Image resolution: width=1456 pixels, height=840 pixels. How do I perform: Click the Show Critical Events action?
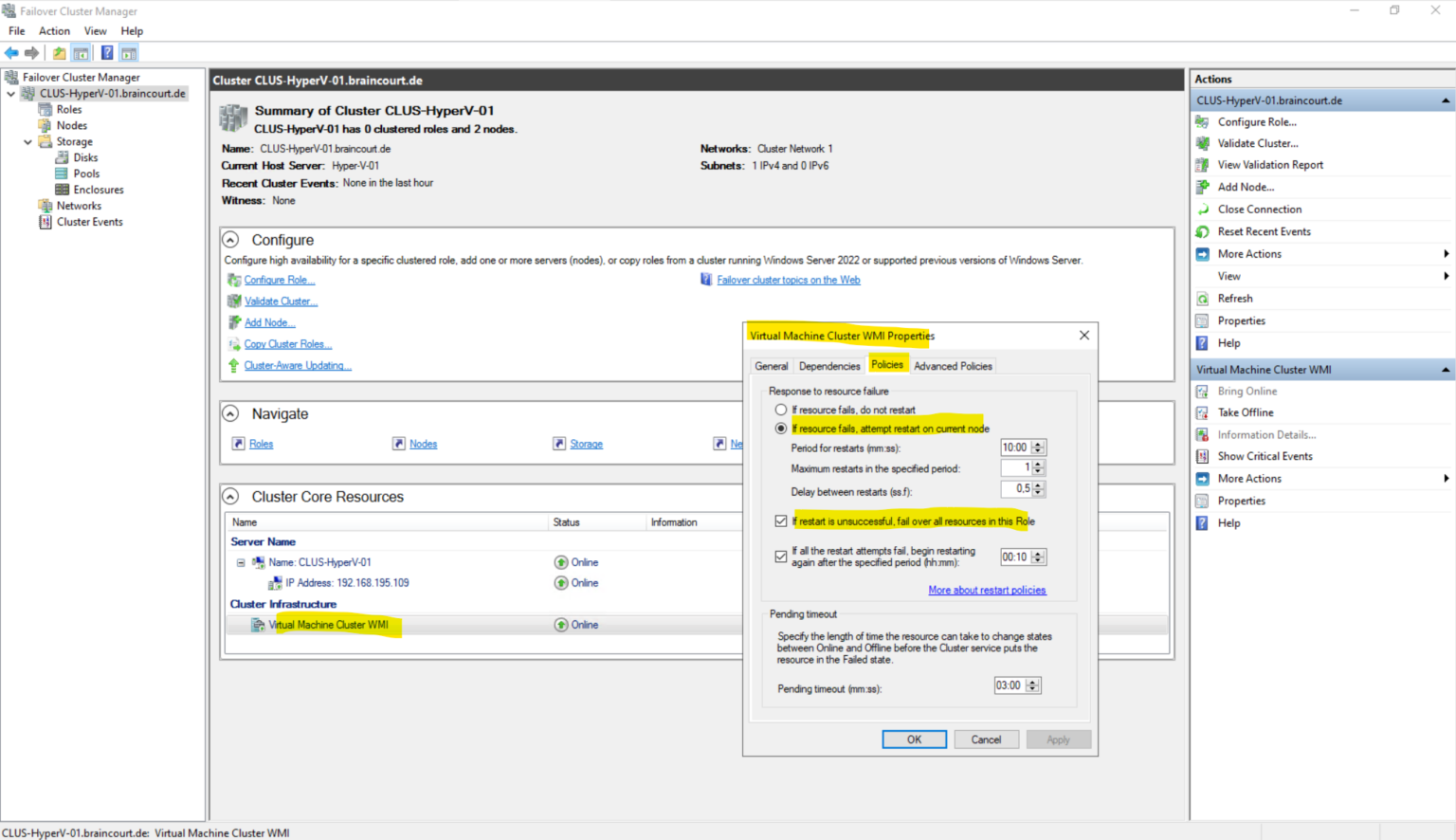coord(1264,455)
